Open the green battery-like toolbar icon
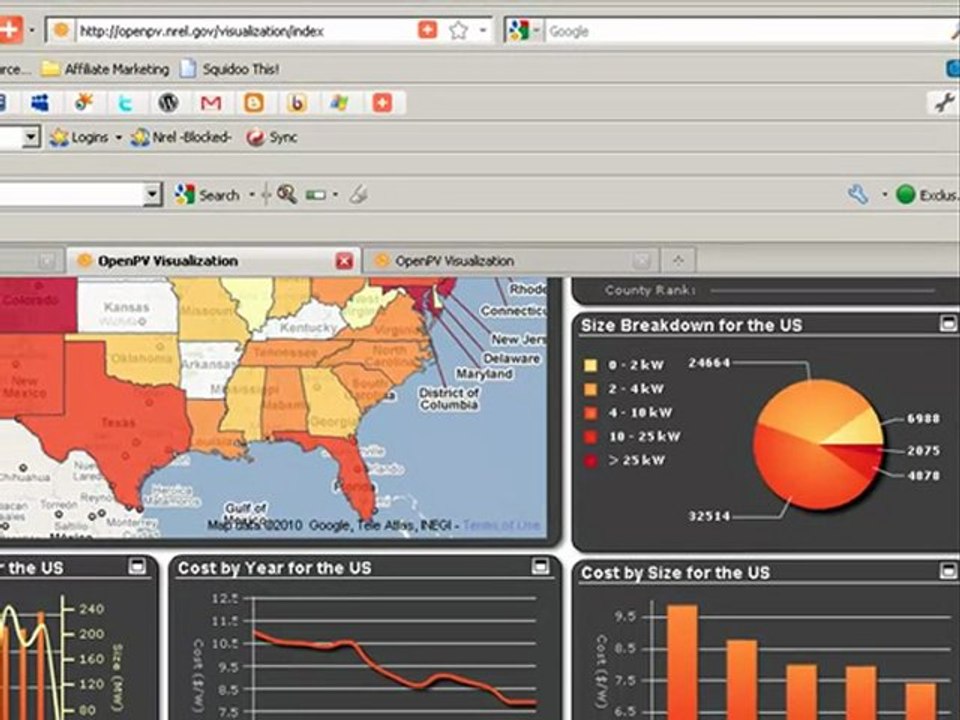Screen dimensions: 960x720 pos(316,195)
